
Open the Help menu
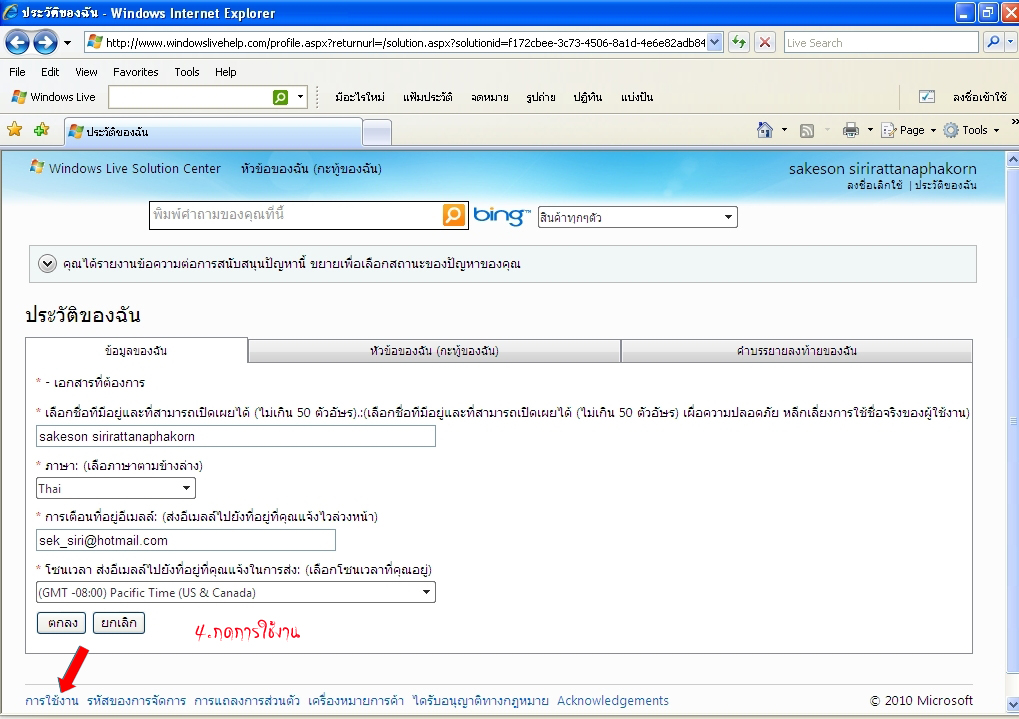click(x=226, y=72)
